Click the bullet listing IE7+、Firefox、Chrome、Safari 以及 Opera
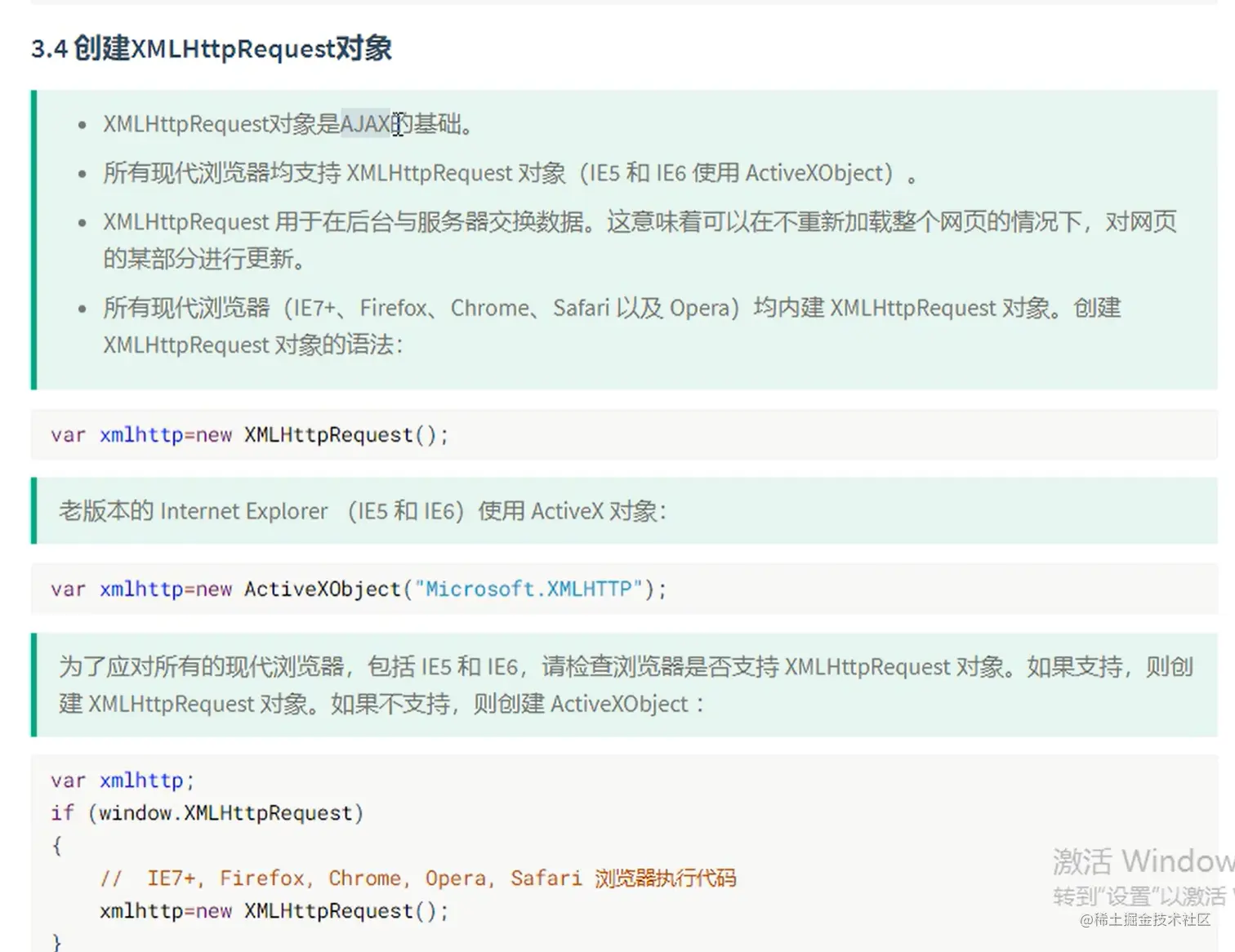1235x952 pixels. 612,326
